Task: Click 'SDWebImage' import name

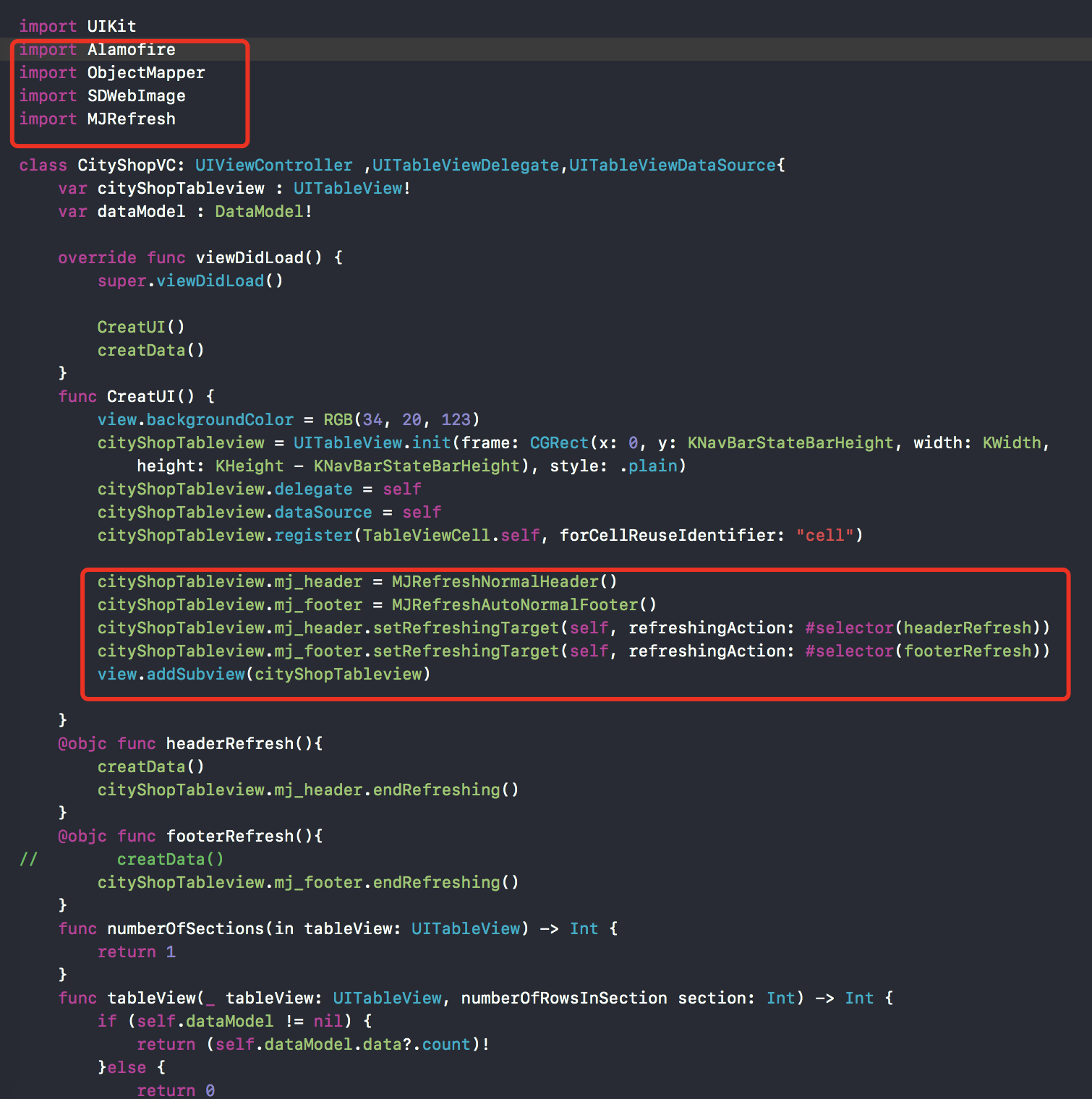Action: pos(137,96)
